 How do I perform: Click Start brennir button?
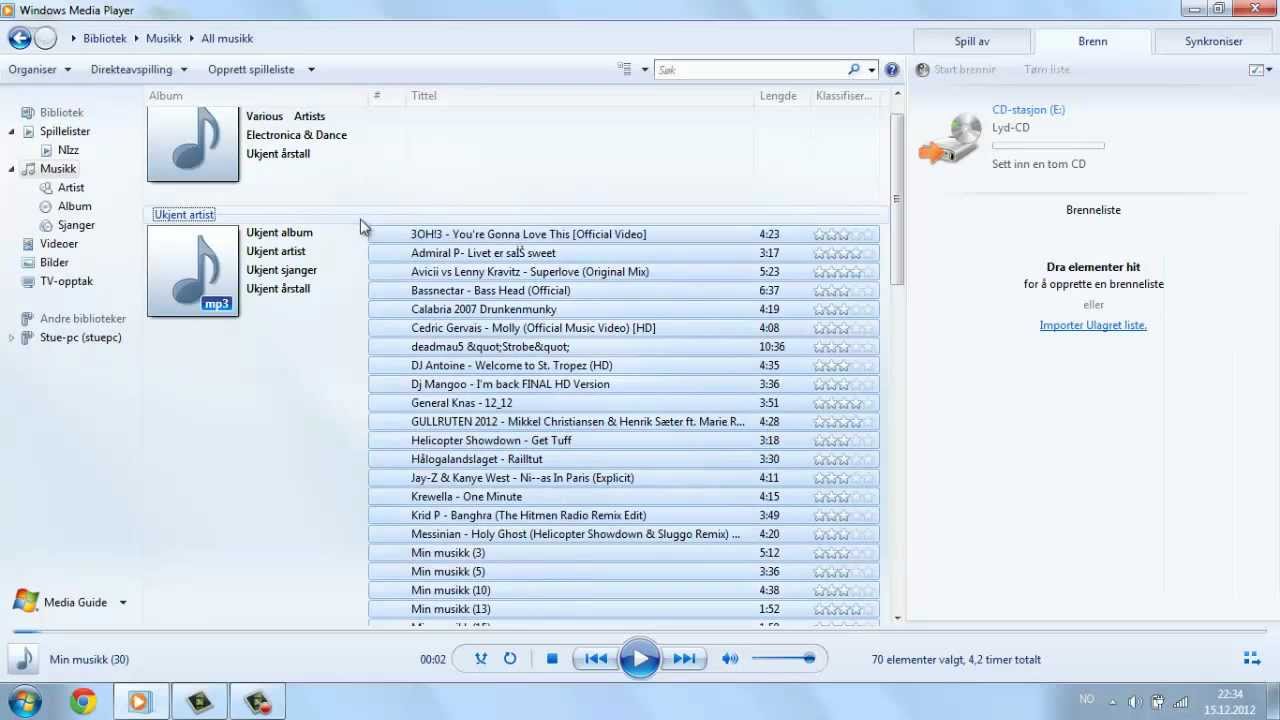point(954,70)
